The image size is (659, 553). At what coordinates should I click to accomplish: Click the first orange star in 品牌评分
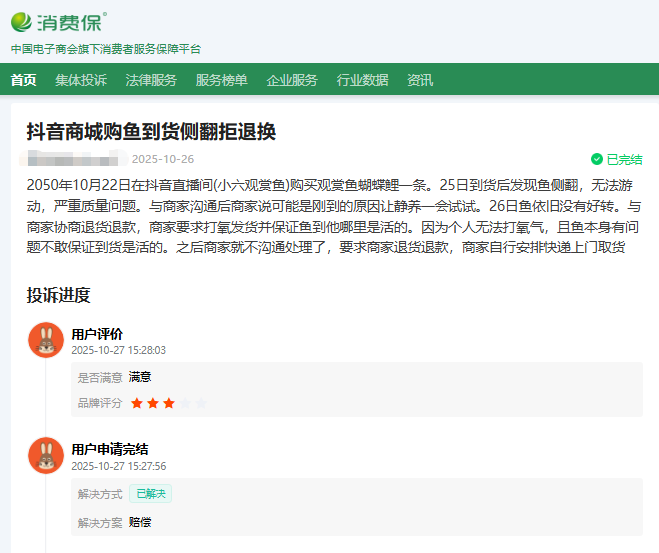137,403
